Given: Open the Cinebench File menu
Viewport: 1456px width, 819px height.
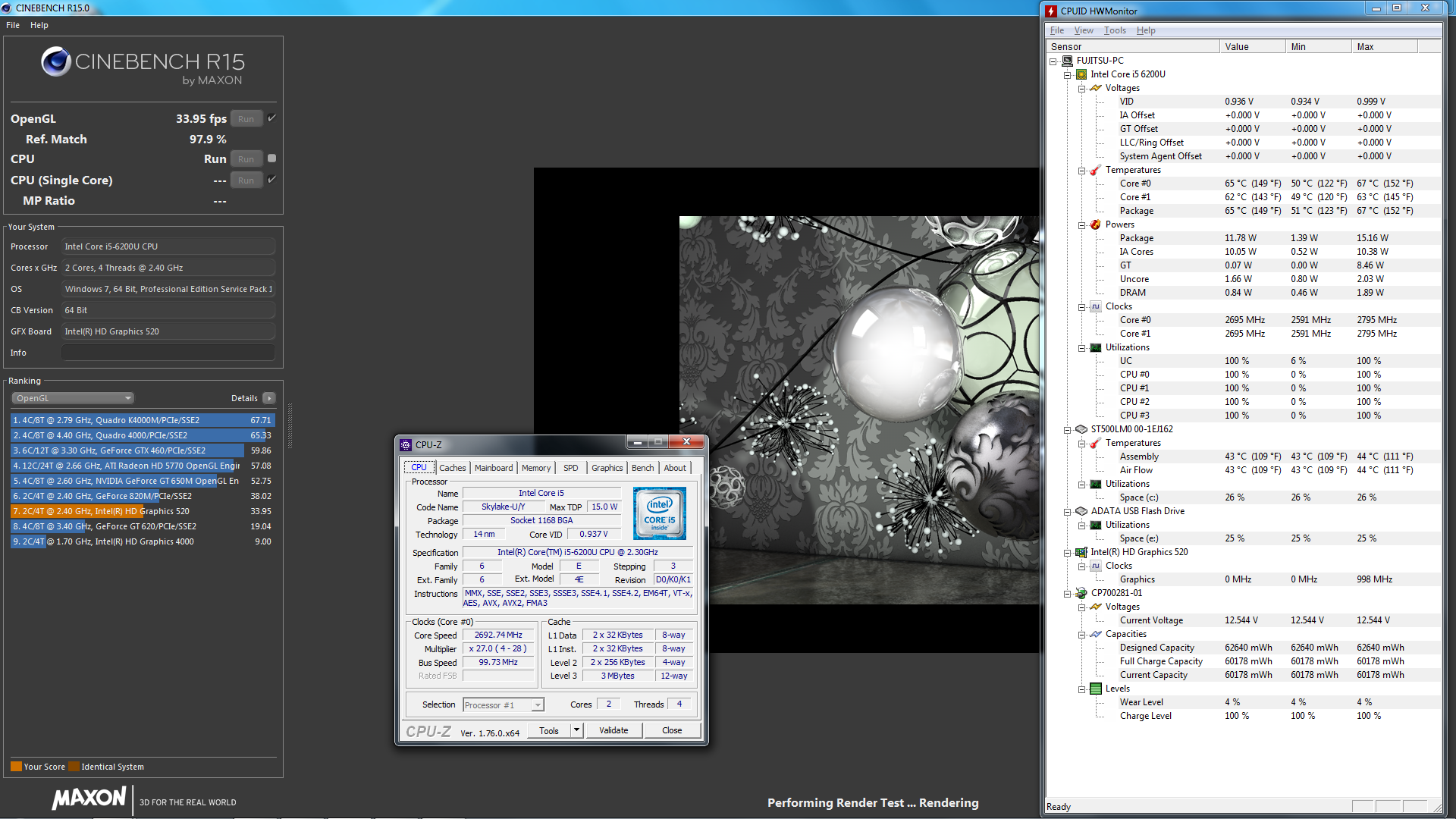Looking at the screenshot, I should (13, 25).
